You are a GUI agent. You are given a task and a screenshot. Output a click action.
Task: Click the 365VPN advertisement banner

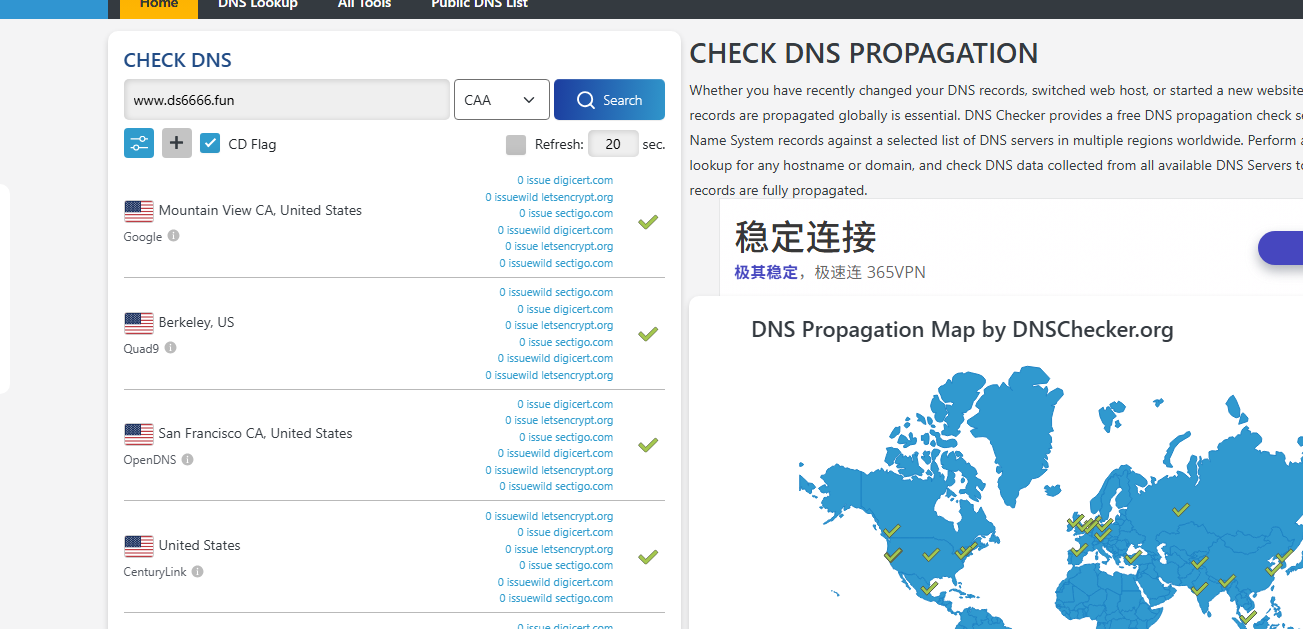tap(1011, 247)
